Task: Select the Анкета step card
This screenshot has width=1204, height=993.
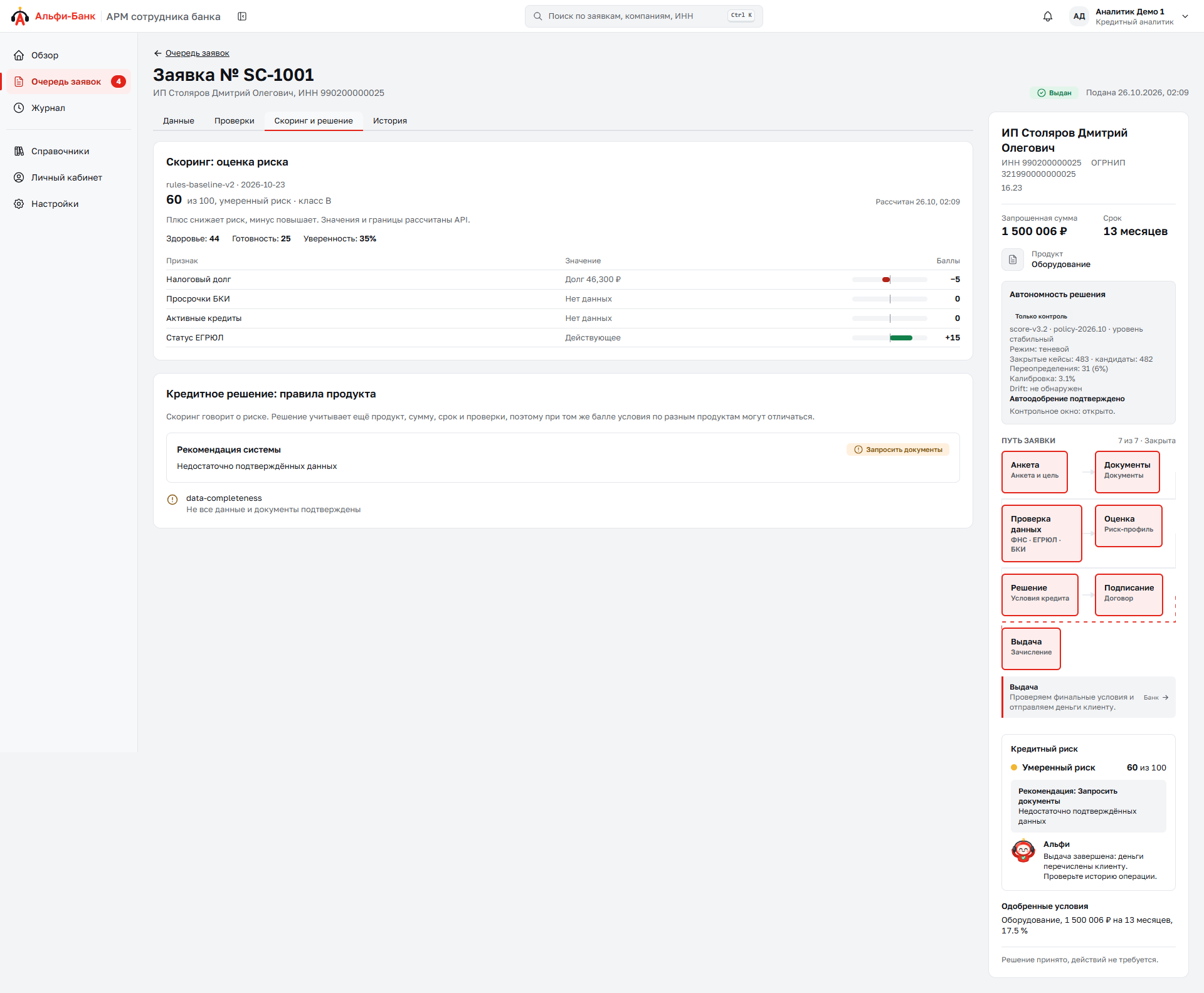Action: (x=1035, y=472)
